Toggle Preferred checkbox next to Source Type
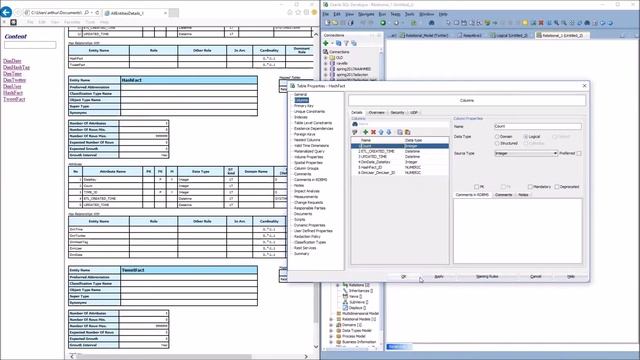This screenshot has width=640, height=360. (x=579, y=153)
